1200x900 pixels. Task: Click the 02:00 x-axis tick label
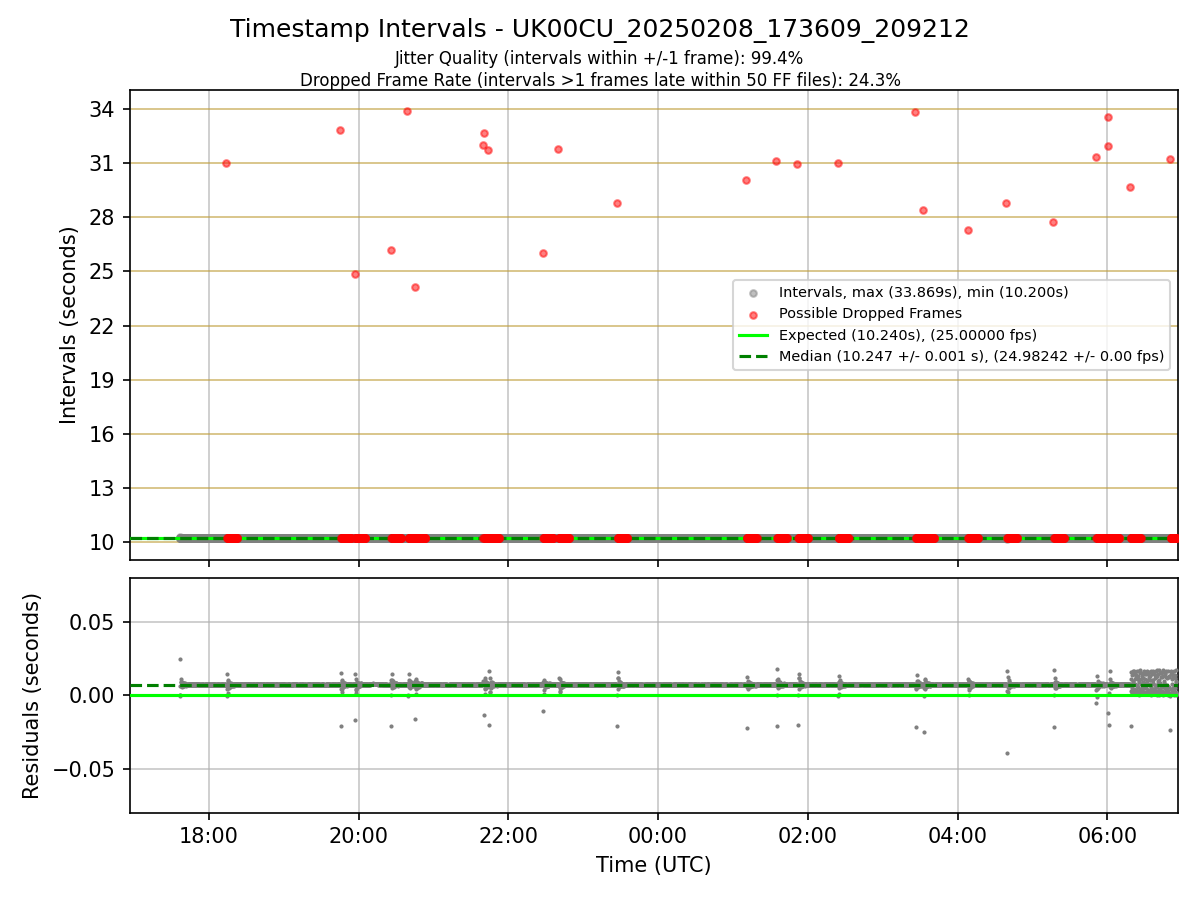pyautogui.click(x=807, y=835)
